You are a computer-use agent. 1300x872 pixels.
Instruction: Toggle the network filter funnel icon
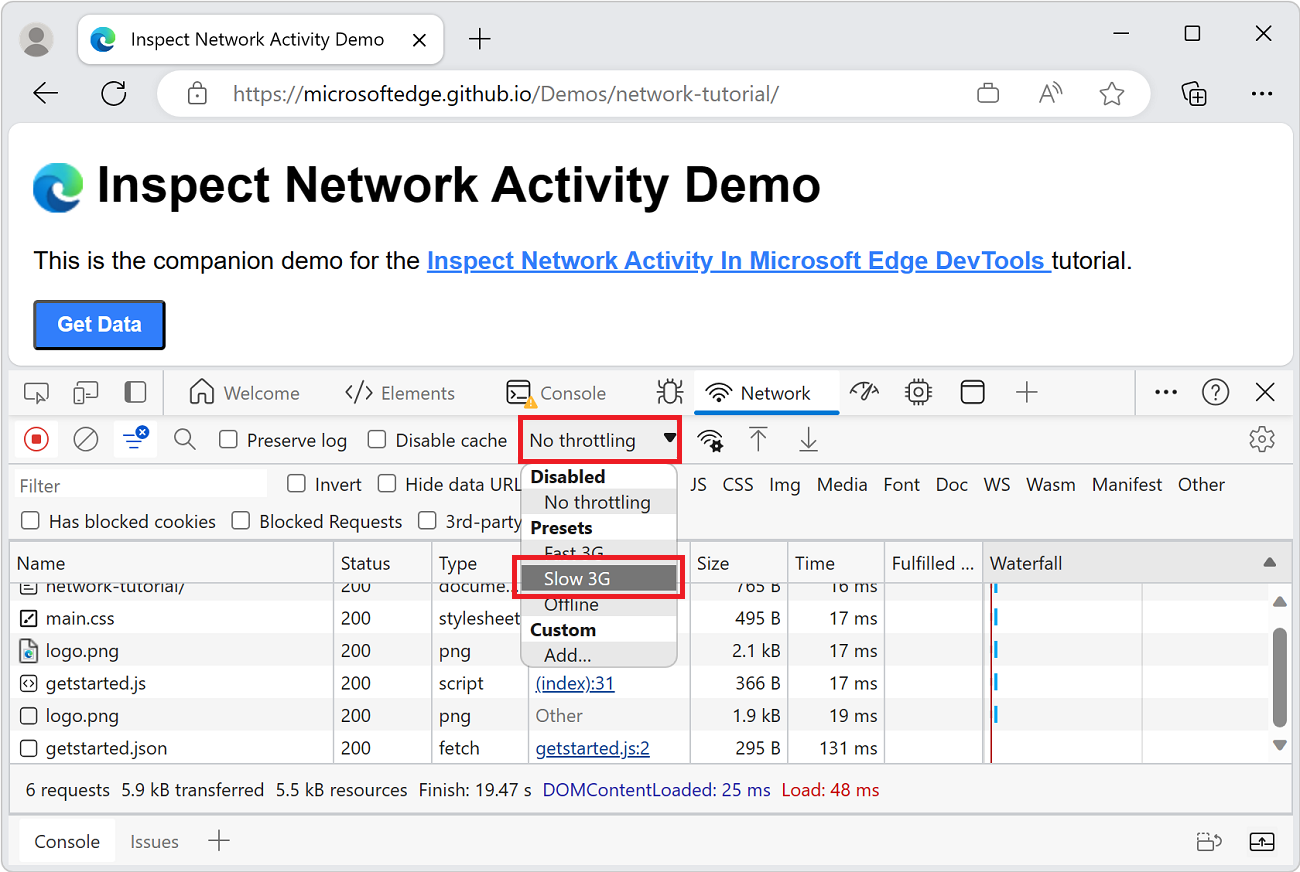point(134,438)
